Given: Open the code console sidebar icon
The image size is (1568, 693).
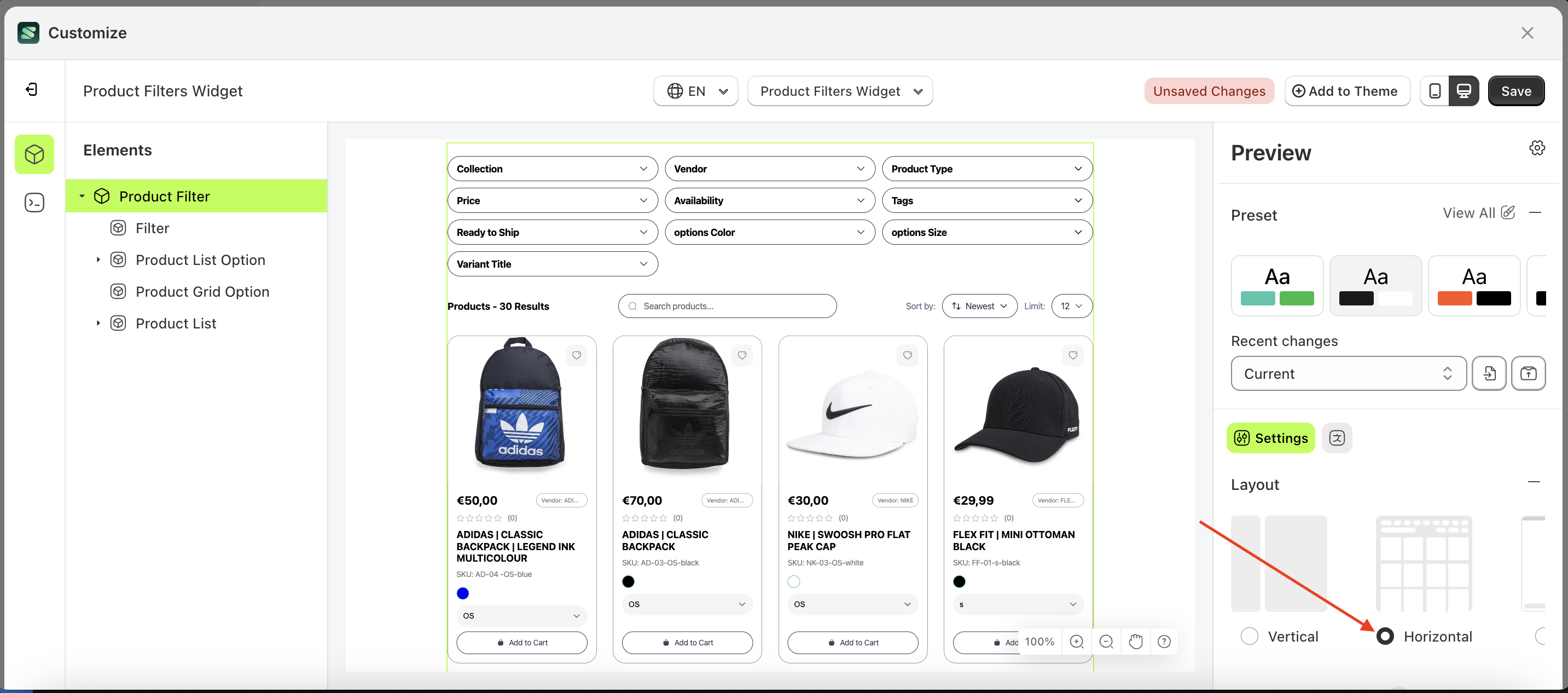Looking at the screenshot, I should (34, 202).
